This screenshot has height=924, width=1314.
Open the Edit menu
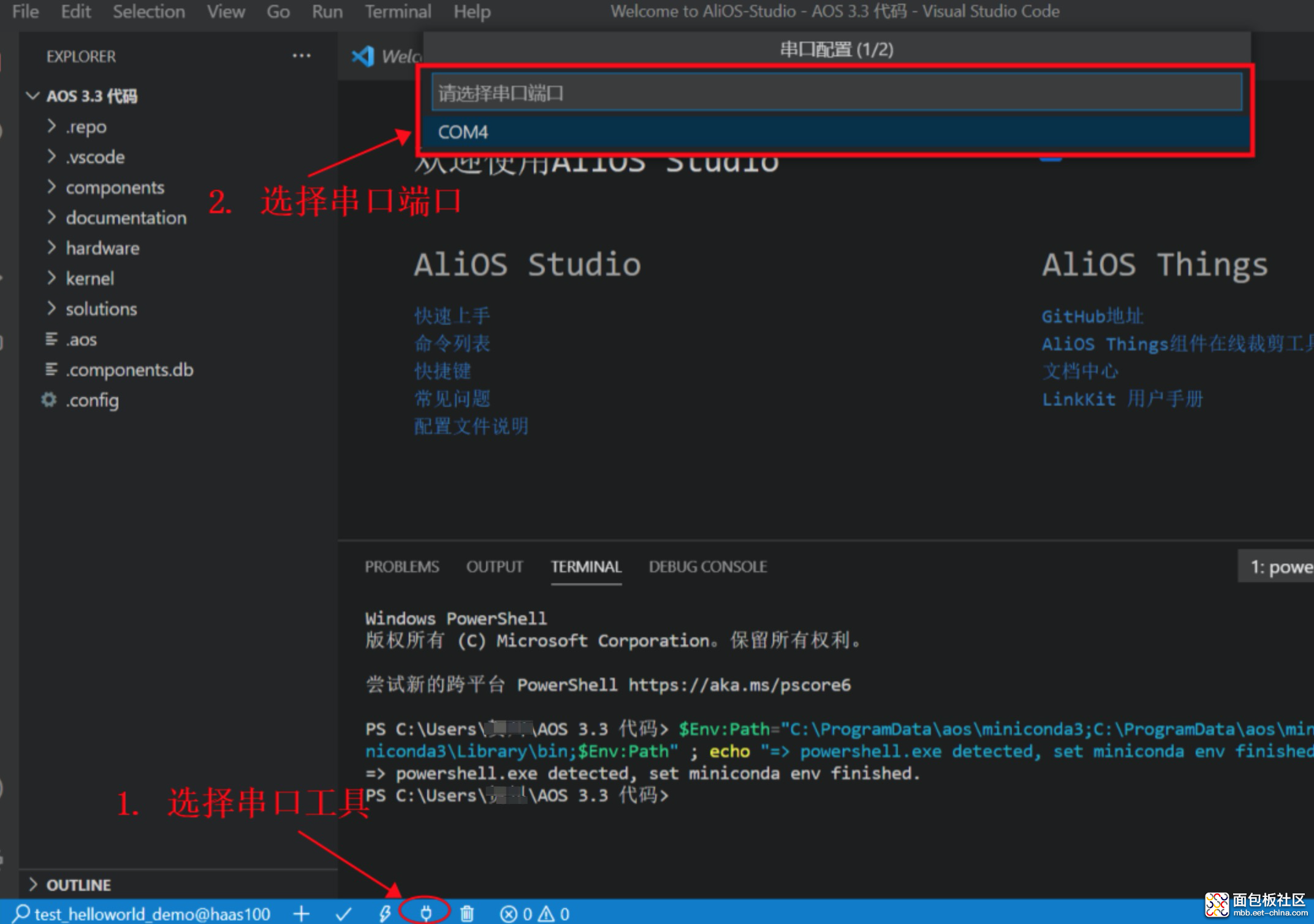(x=75, y=12)
